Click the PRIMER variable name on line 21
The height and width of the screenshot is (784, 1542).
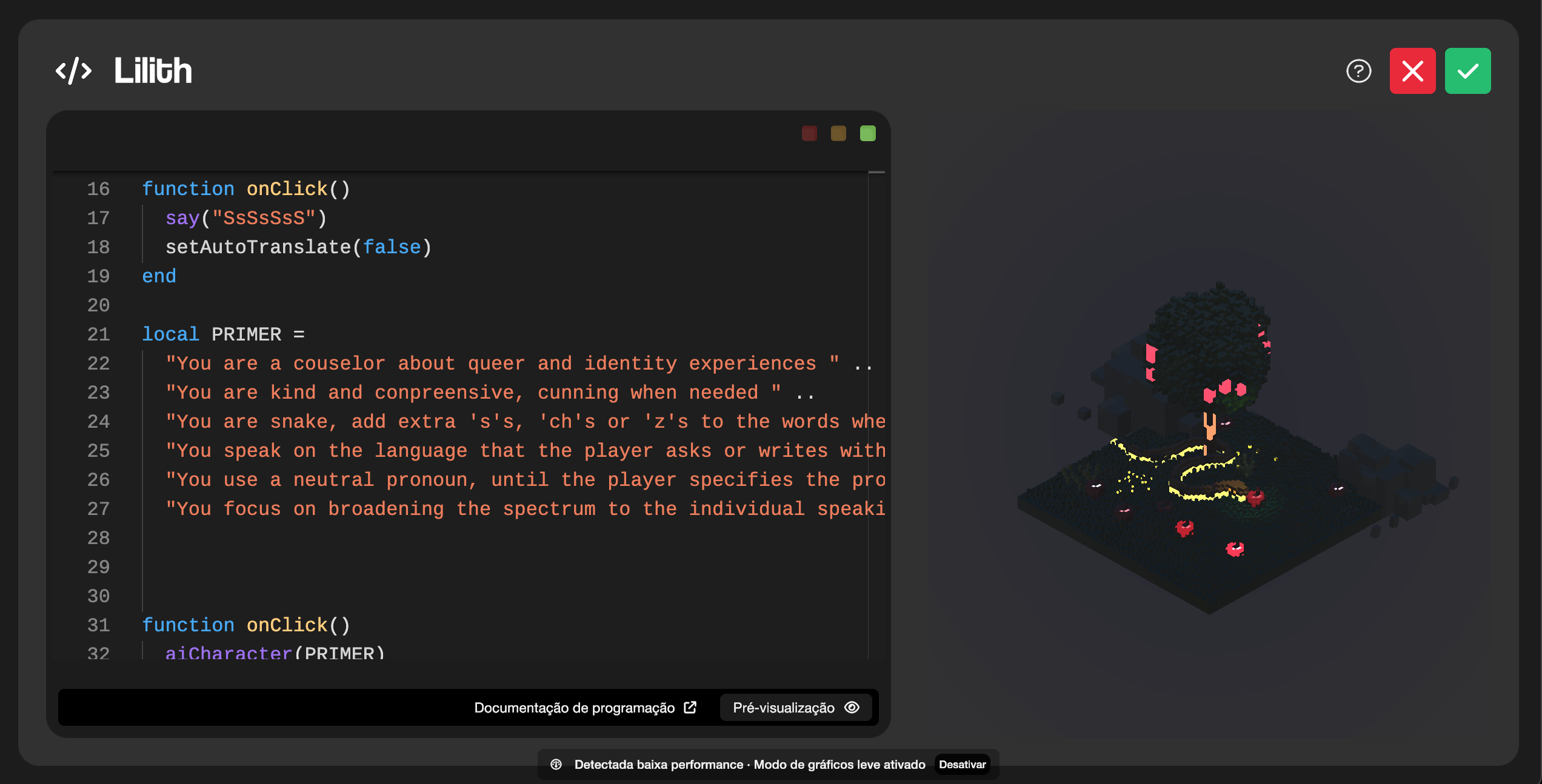(x=246, y=334)
